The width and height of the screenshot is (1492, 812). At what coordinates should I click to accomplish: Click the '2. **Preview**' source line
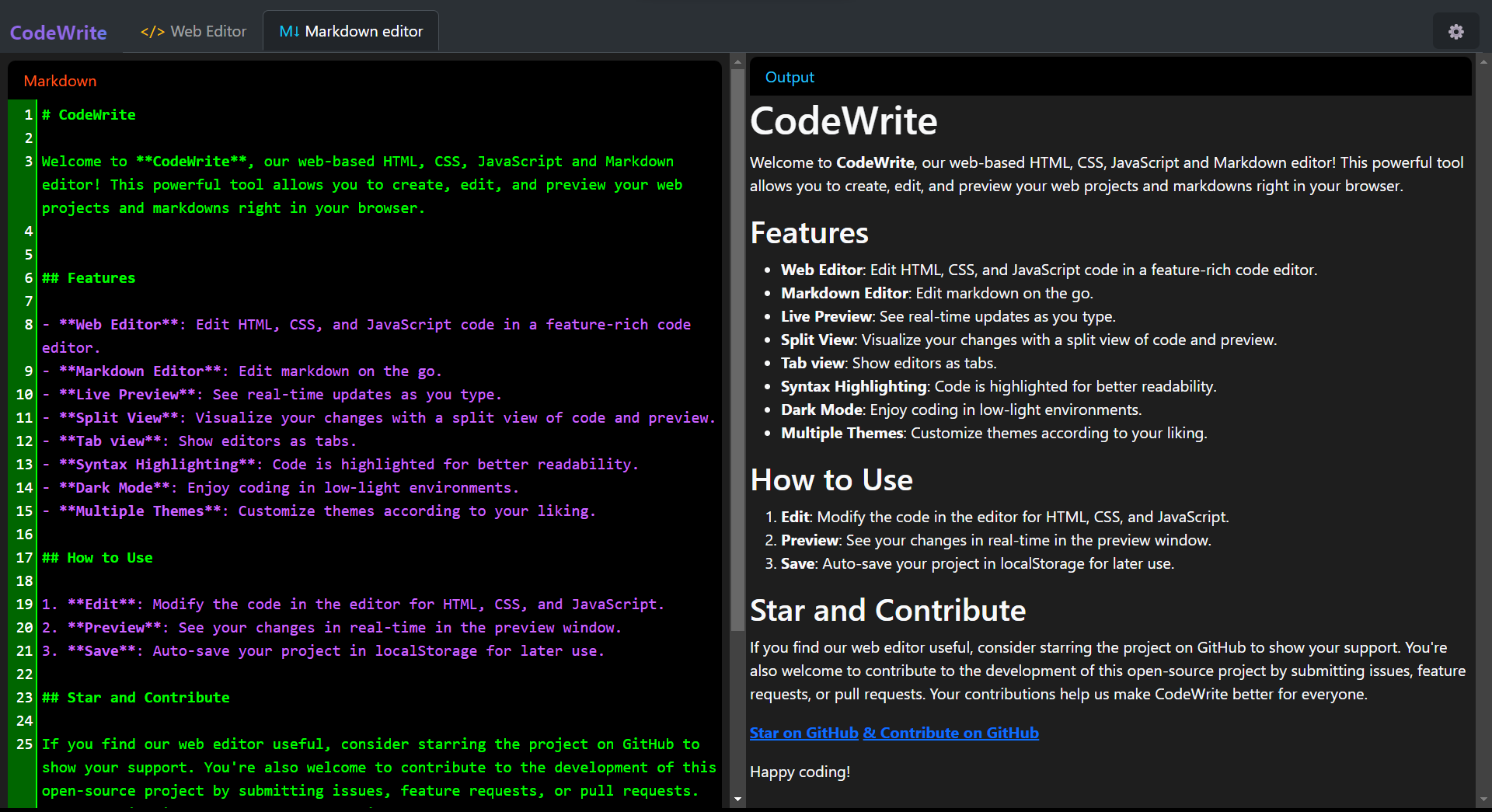(x=332, y=628)
